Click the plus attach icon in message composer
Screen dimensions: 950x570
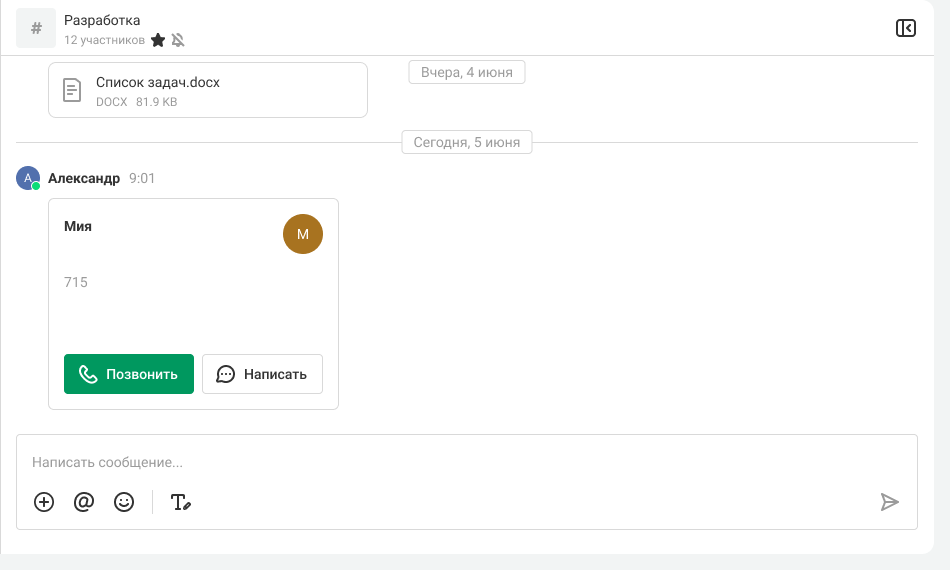[x=44, y=502]
